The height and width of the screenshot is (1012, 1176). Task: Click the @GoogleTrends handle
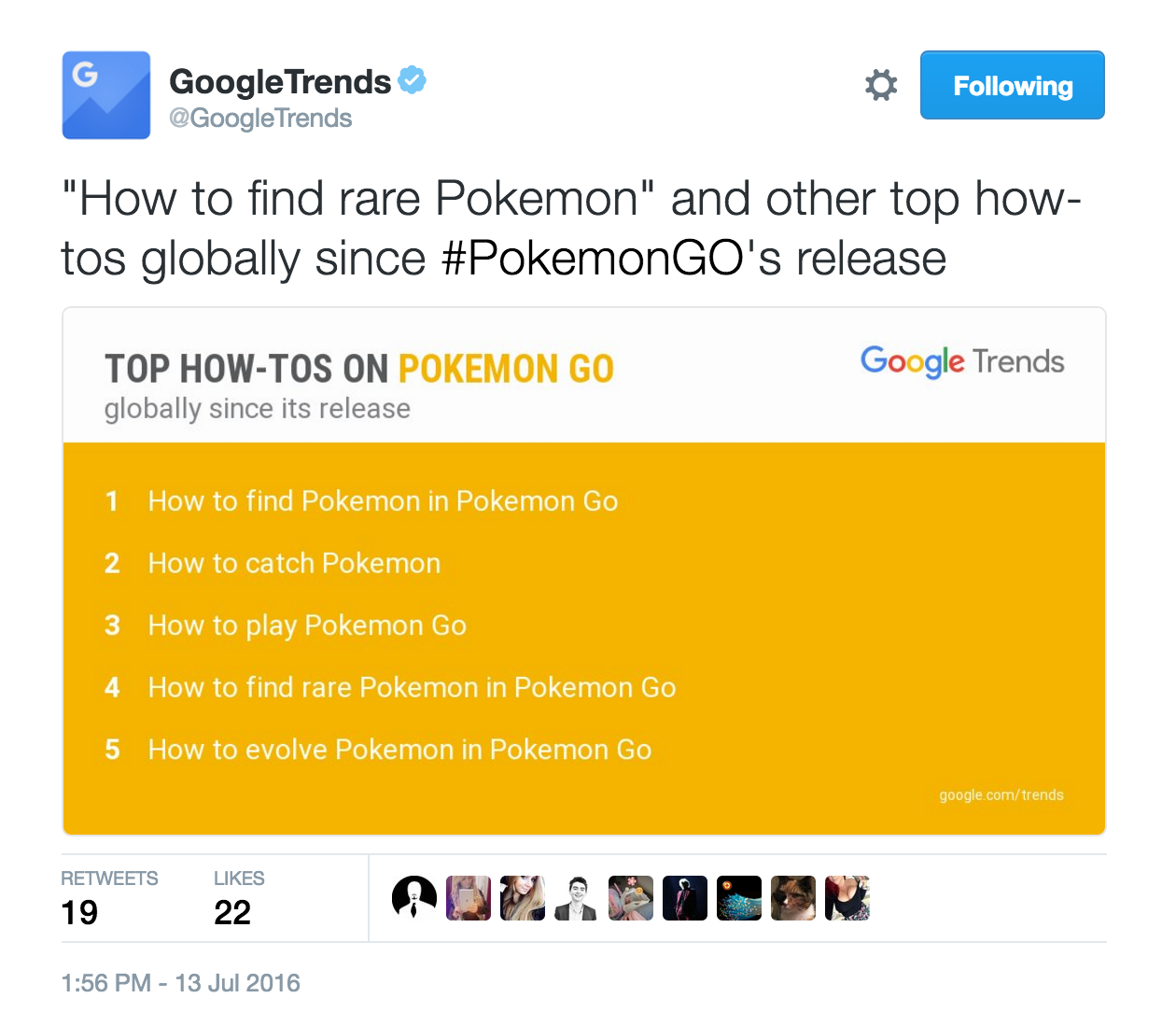coord(260,119)
